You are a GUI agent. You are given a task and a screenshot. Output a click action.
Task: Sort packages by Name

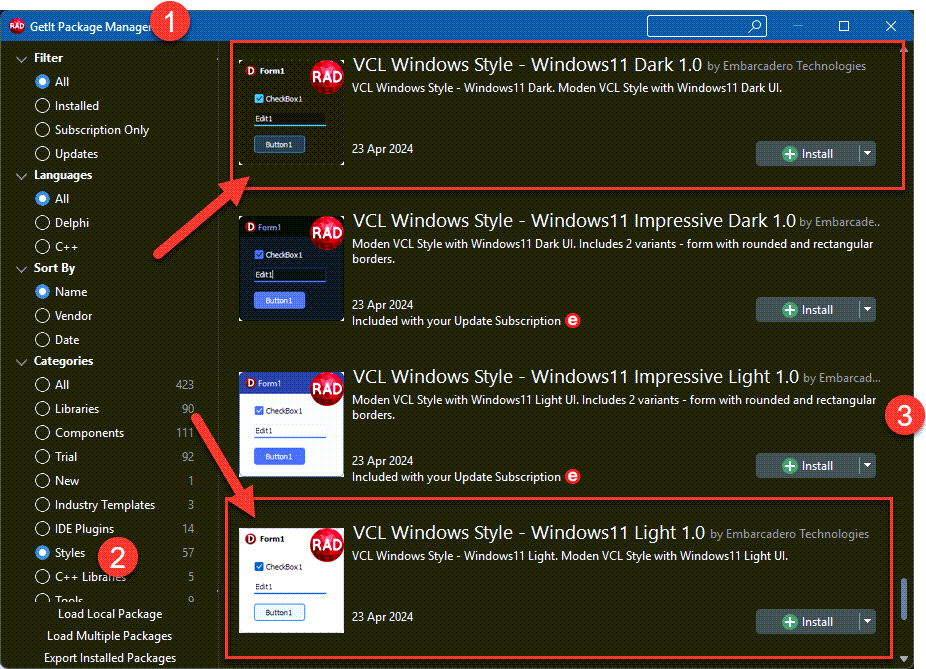42,292
